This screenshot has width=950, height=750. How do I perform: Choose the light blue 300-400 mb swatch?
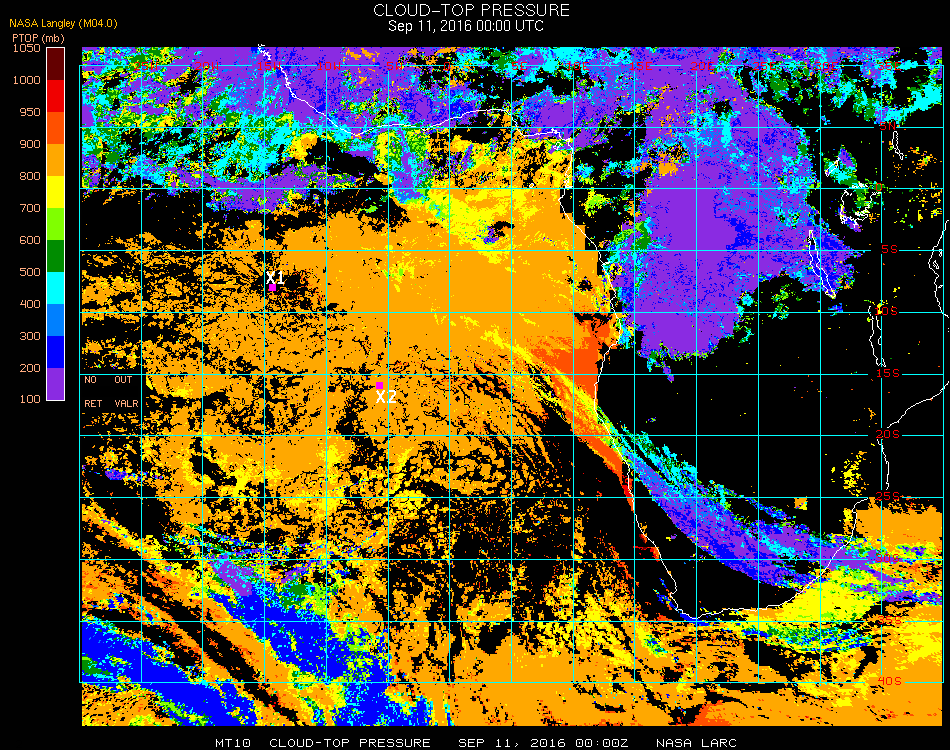pyautogui.click(x=55, y=320)
